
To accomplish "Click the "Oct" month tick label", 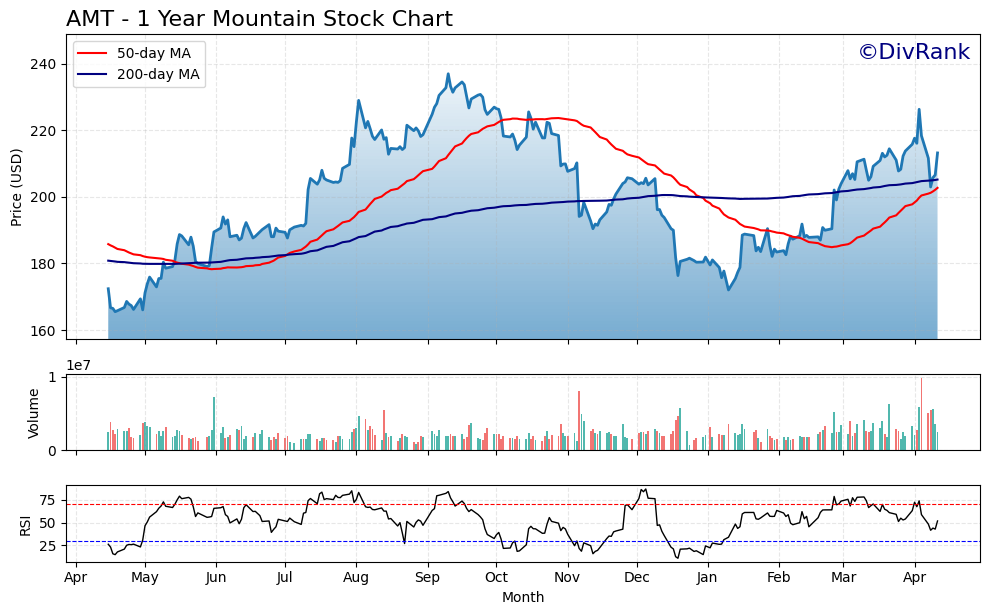I will (x=496, y=578).
